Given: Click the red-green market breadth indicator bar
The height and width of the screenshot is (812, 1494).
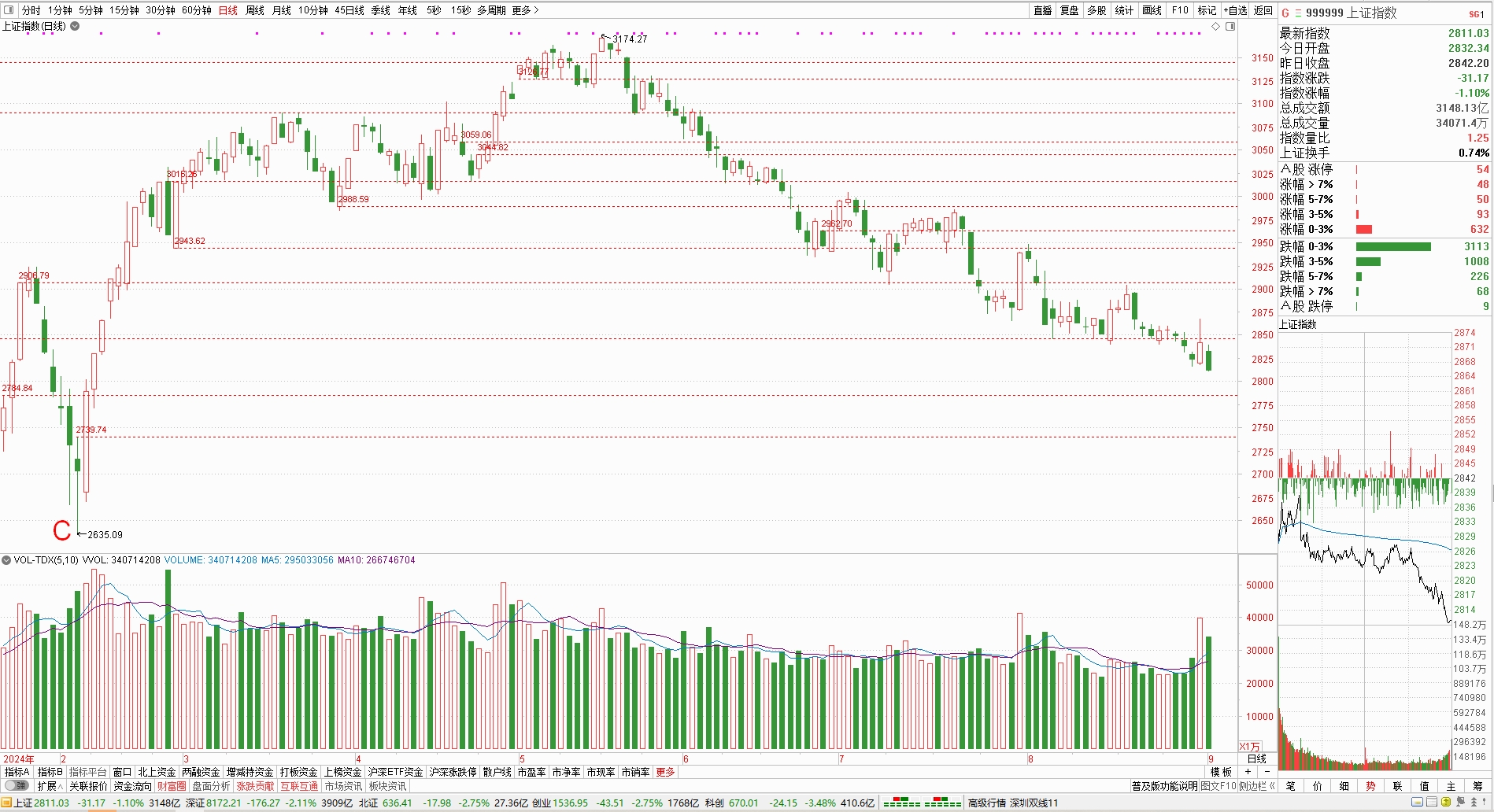Looking at the screenshot, I should pyautogui.click(x=922, y=803).
